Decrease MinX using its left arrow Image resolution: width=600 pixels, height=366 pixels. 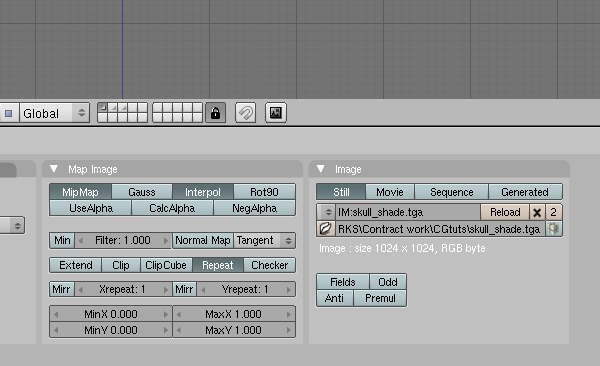56,315
